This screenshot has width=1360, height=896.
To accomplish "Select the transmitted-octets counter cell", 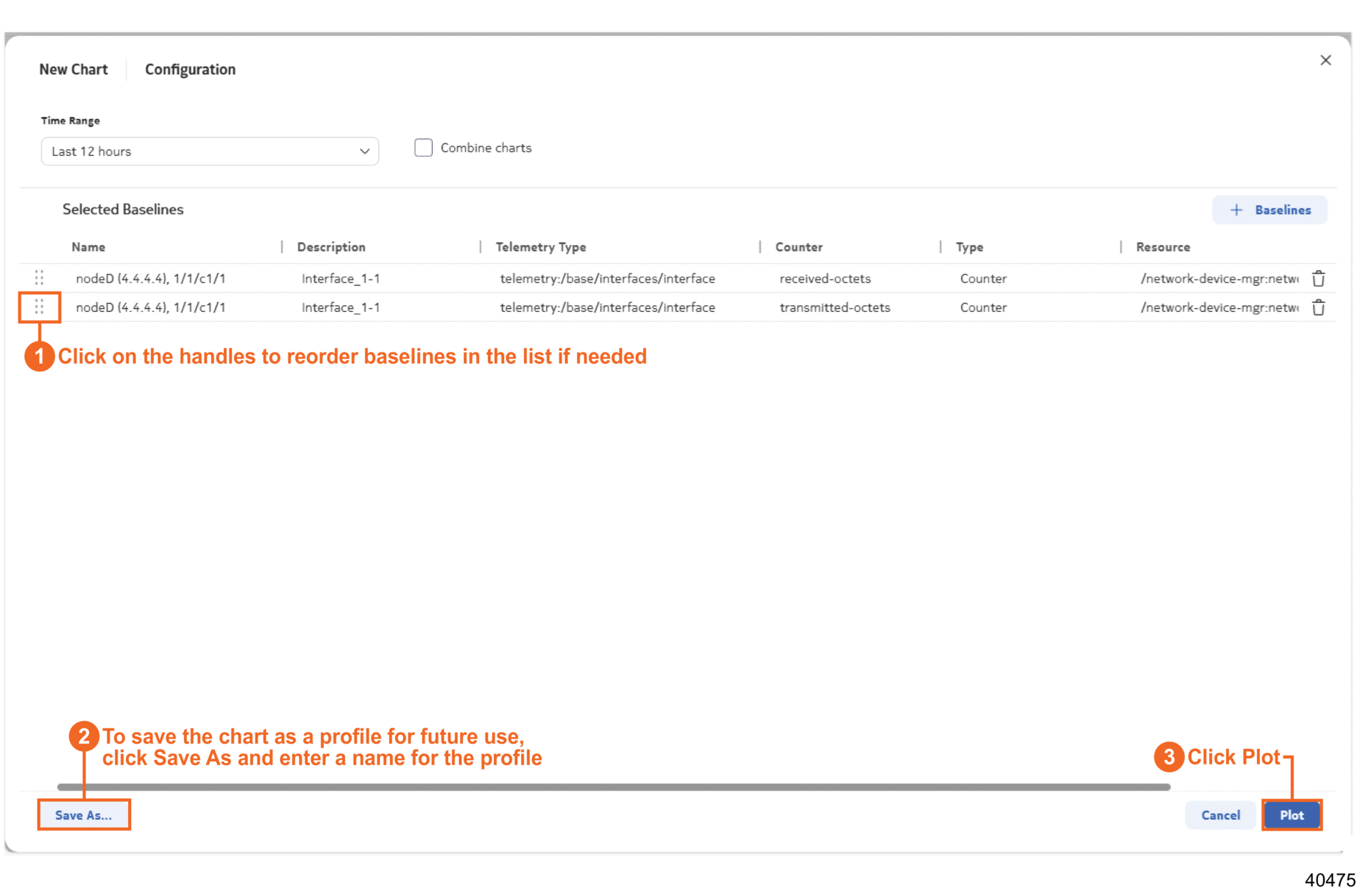I will point(835,307).
